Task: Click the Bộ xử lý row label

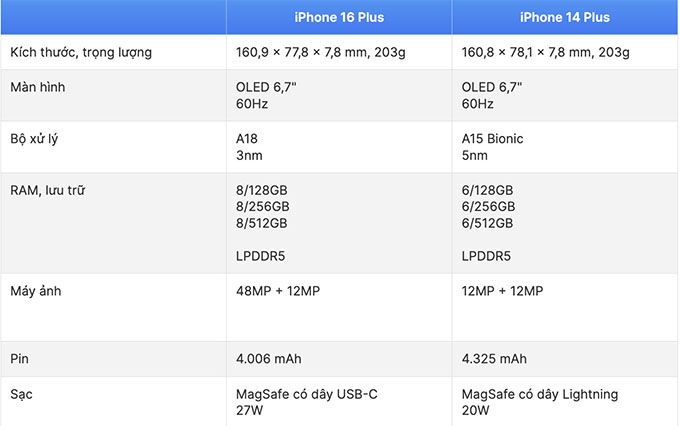Action: pyautogui.click(x=34, y=139)
